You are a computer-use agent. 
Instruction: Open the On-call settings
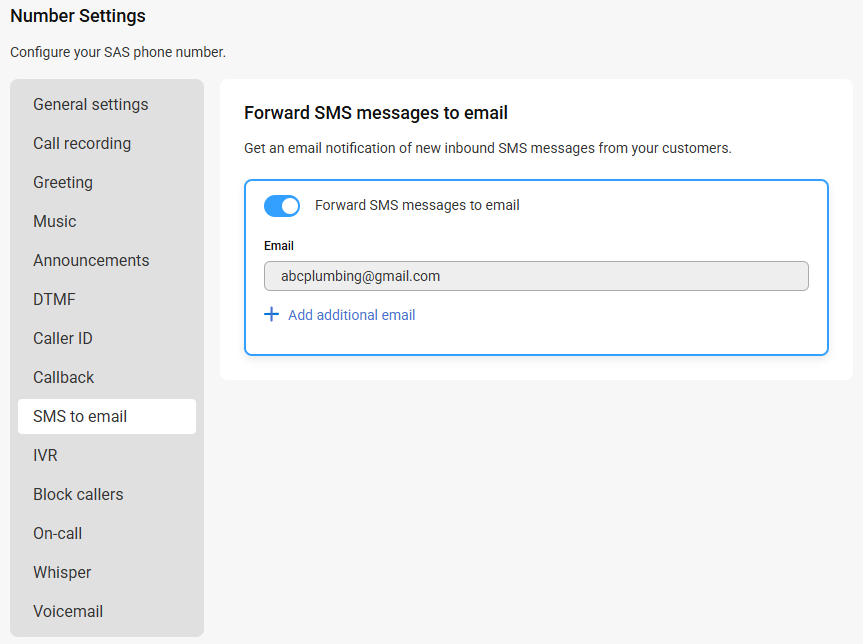point(107,533)
